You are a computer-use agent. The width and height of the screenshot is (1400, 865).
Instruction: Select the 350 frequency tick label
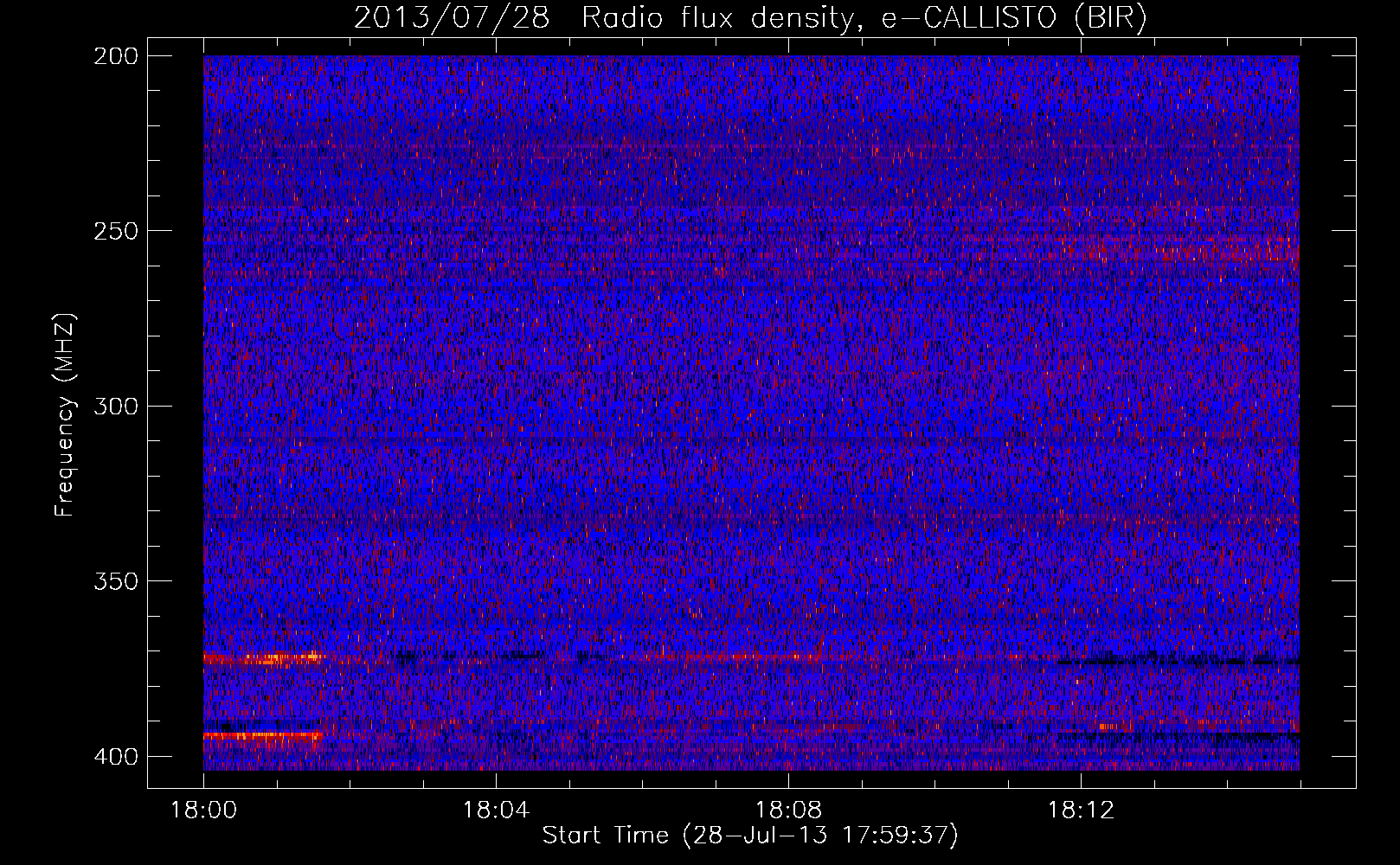(x=115, y=580)
